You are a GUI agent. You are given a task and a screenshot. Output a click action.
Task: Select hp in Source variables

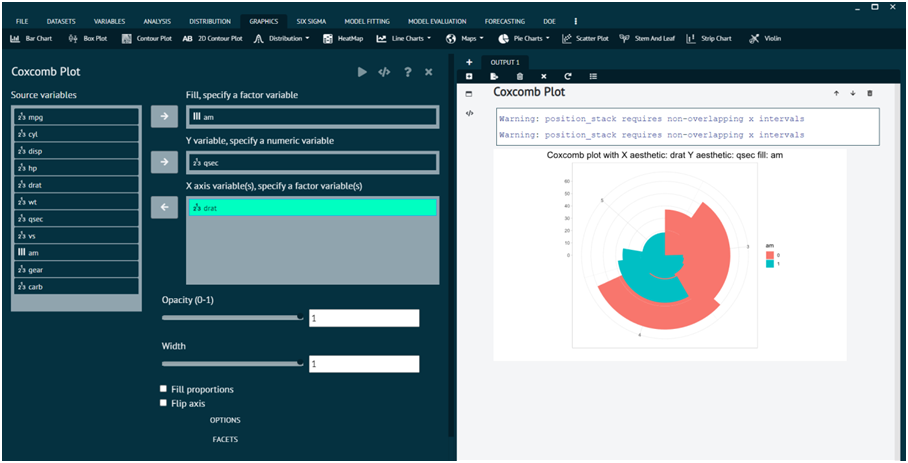[76, 168]
